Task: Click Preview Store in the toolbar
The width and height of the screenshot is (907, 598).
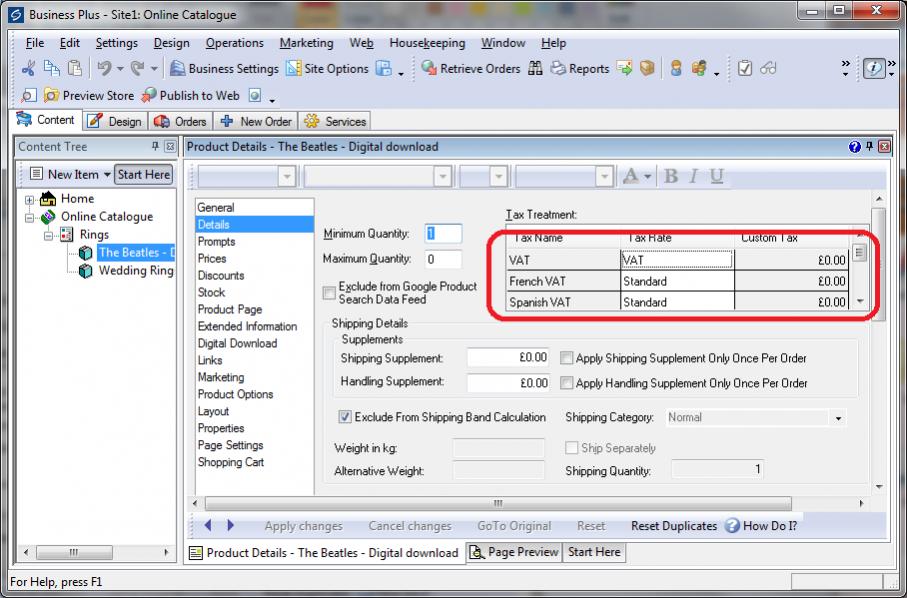Action: coord(88,96)
